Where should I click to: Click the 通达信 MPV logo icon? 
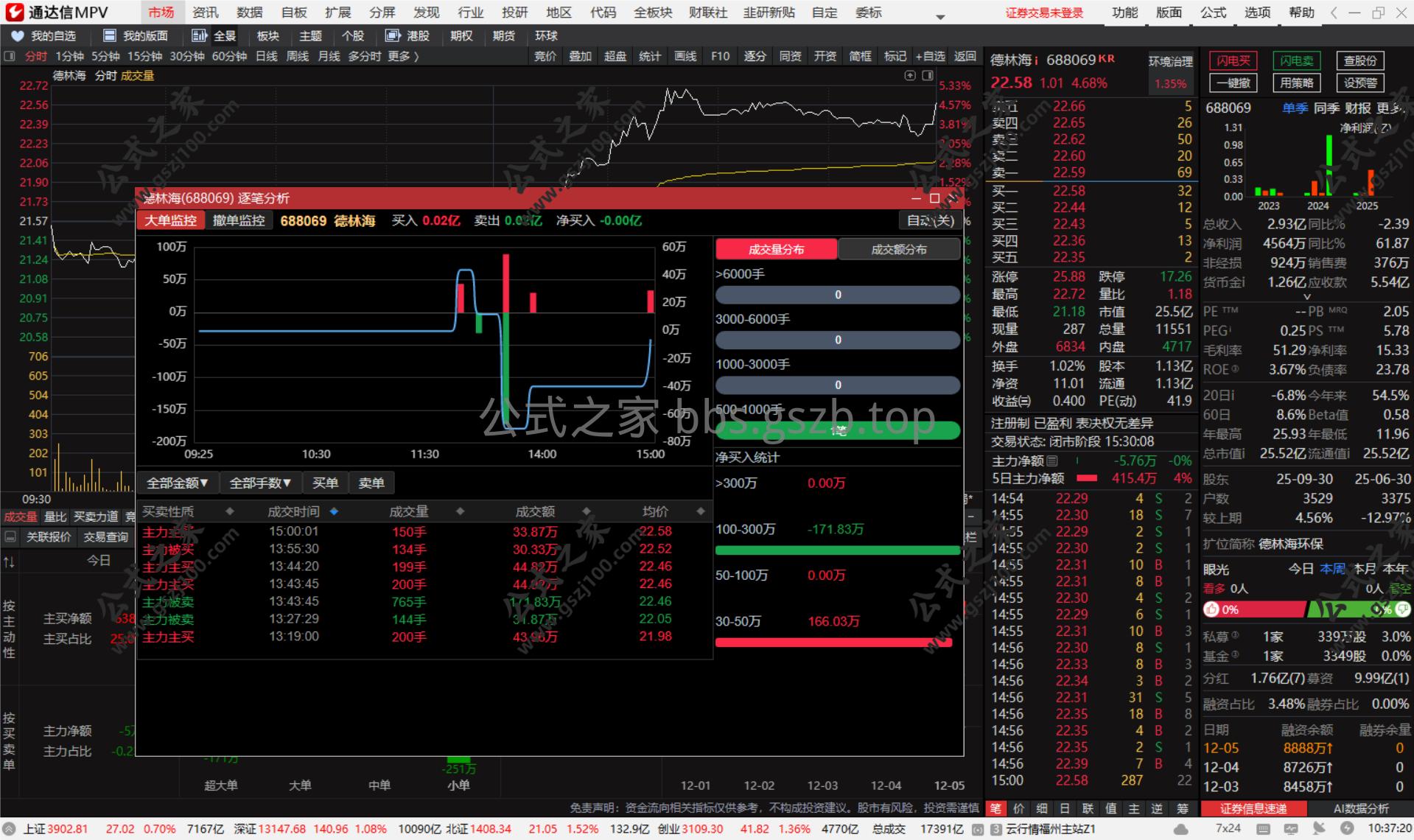pyautogui.click(x=14, y=13)
